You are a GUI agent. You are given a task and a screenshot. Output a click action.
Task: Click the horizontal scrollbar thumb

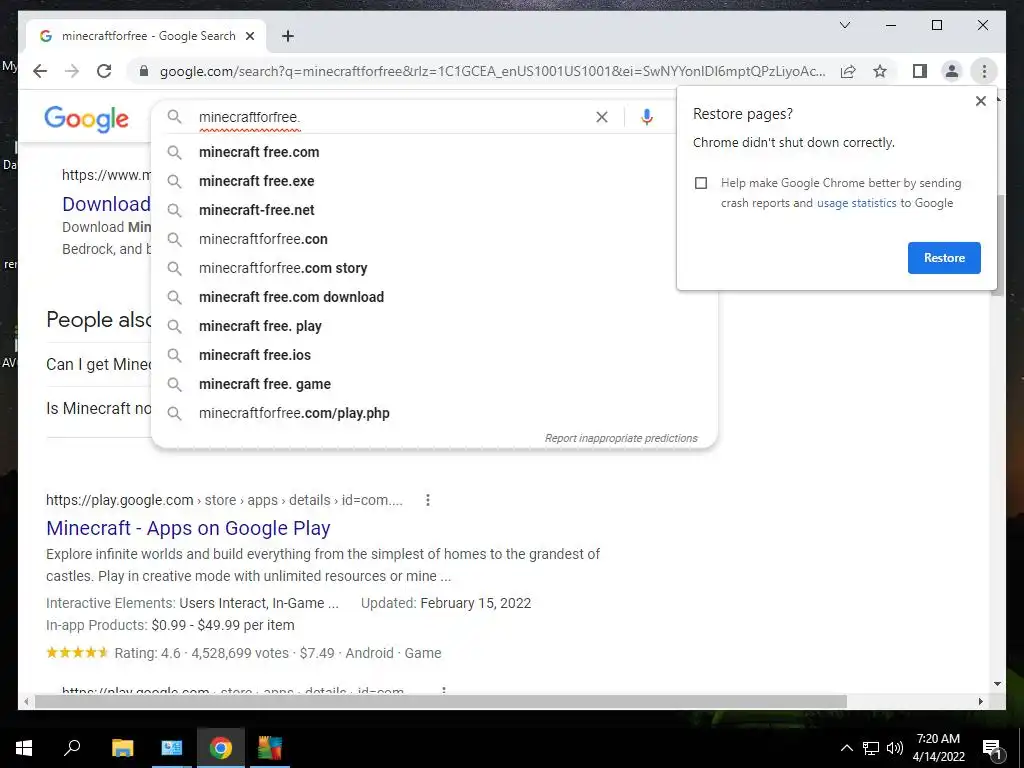click(441, 701)
